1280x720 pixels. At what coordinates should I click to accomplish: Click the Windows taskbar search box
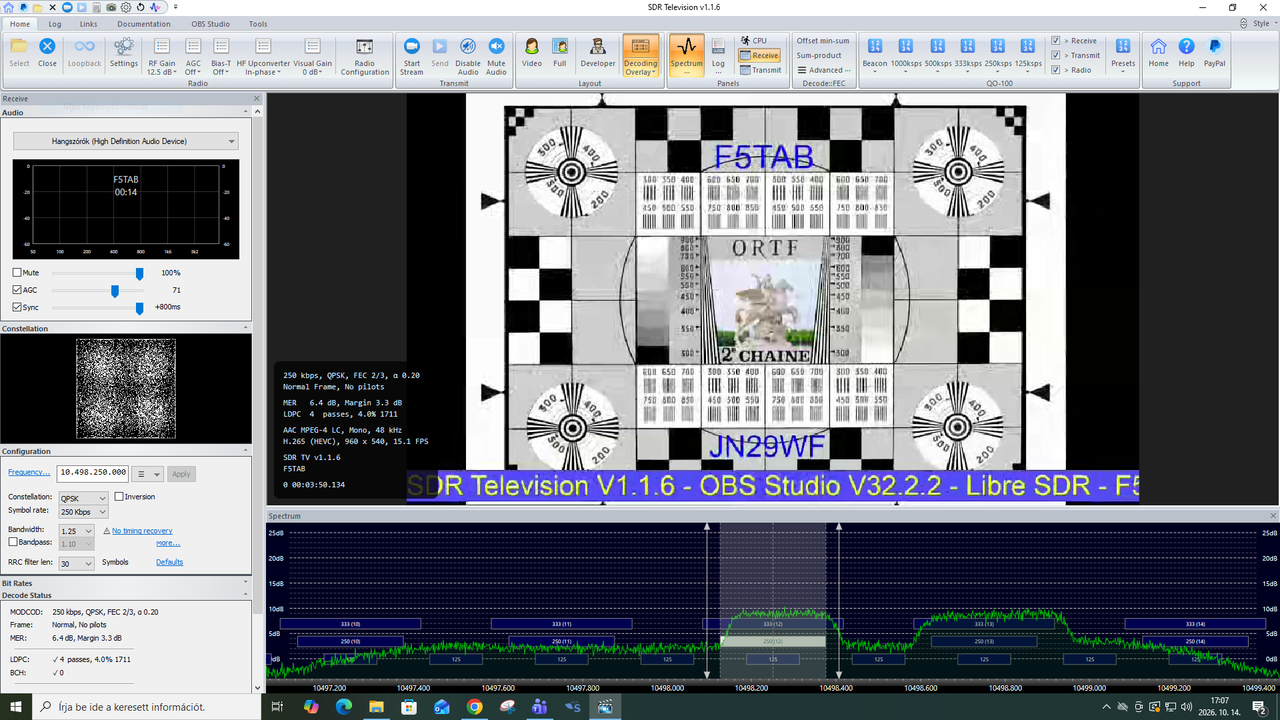pos(148,706)
